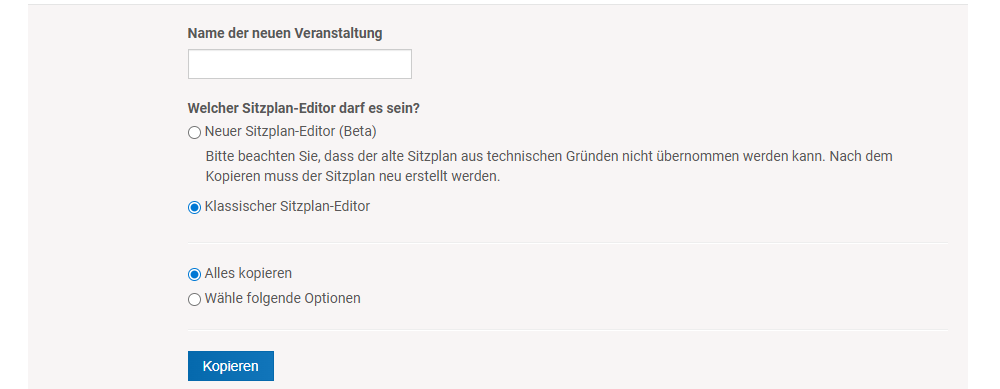Choose the Alles kopieren radio button

tap(195, 274)
